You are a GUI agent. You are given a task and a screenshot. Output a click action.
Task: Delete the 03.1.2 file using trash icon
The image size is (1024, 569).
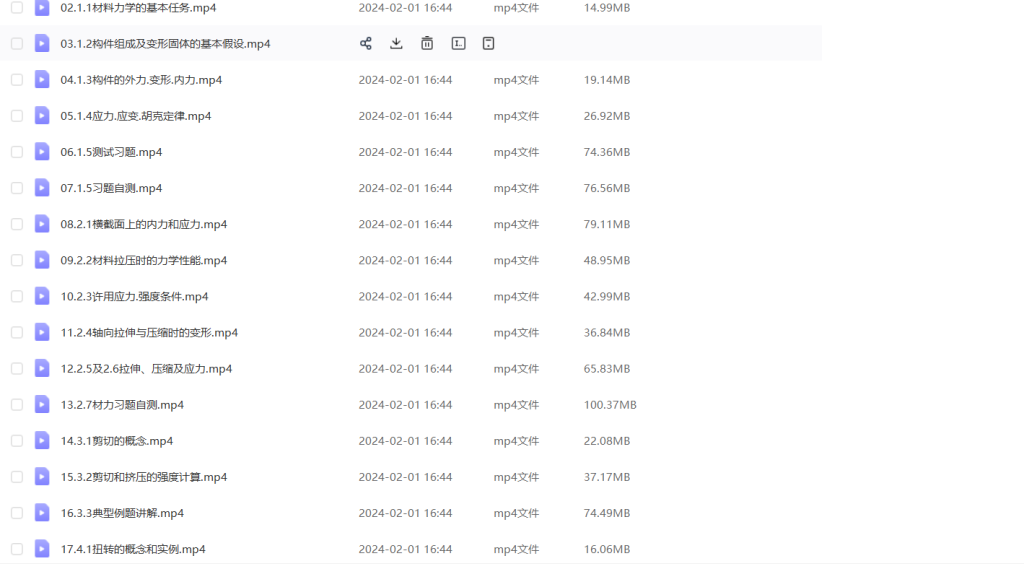(427, 44)
